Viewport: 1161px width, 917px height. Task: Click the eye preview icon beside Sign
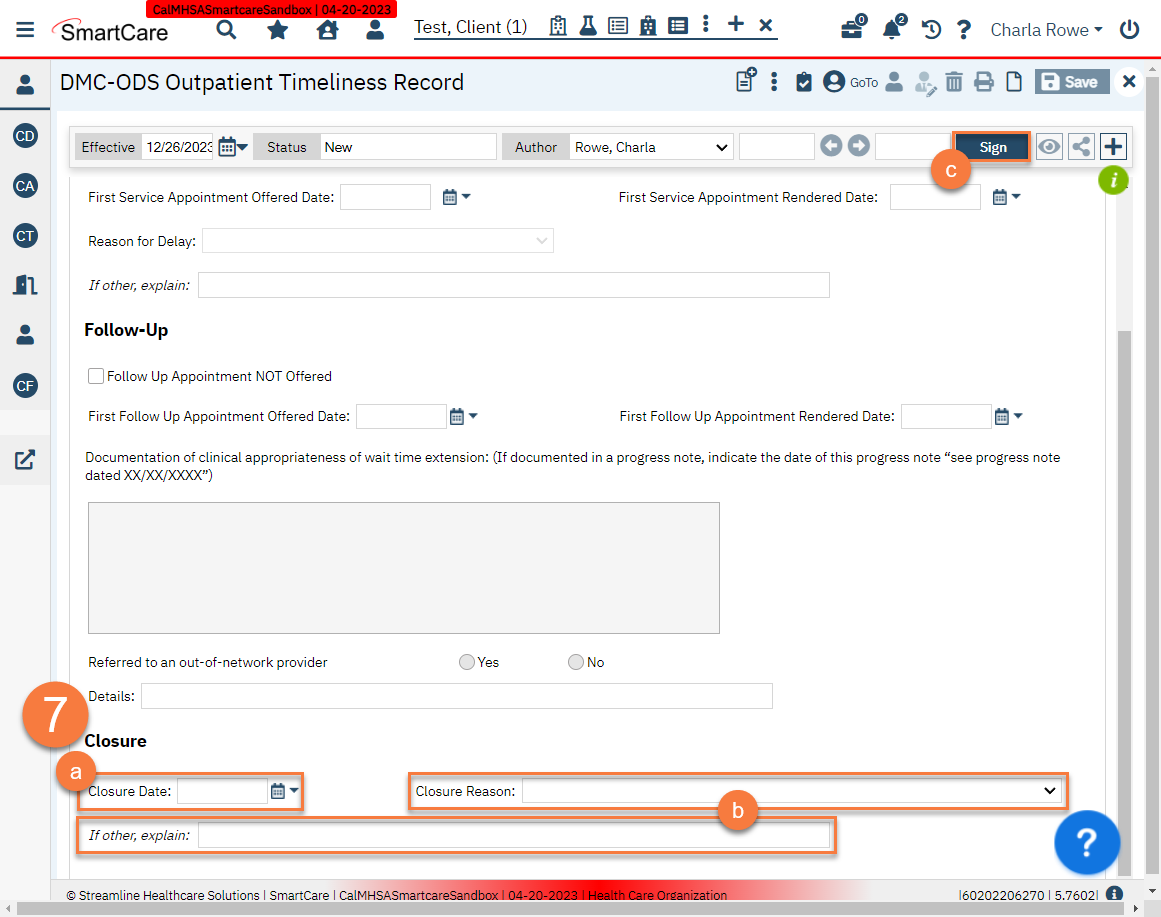[1049, 146]
